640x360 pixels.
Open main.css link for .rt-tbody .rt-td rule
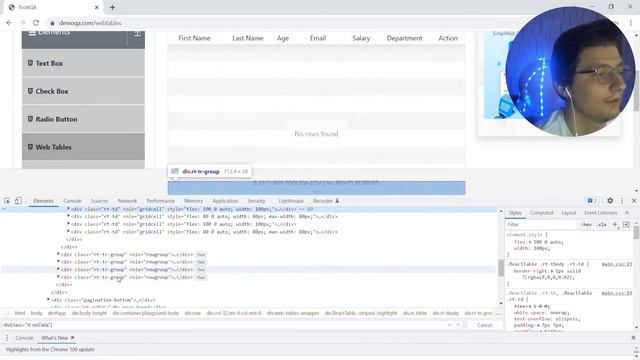(617, 264)
